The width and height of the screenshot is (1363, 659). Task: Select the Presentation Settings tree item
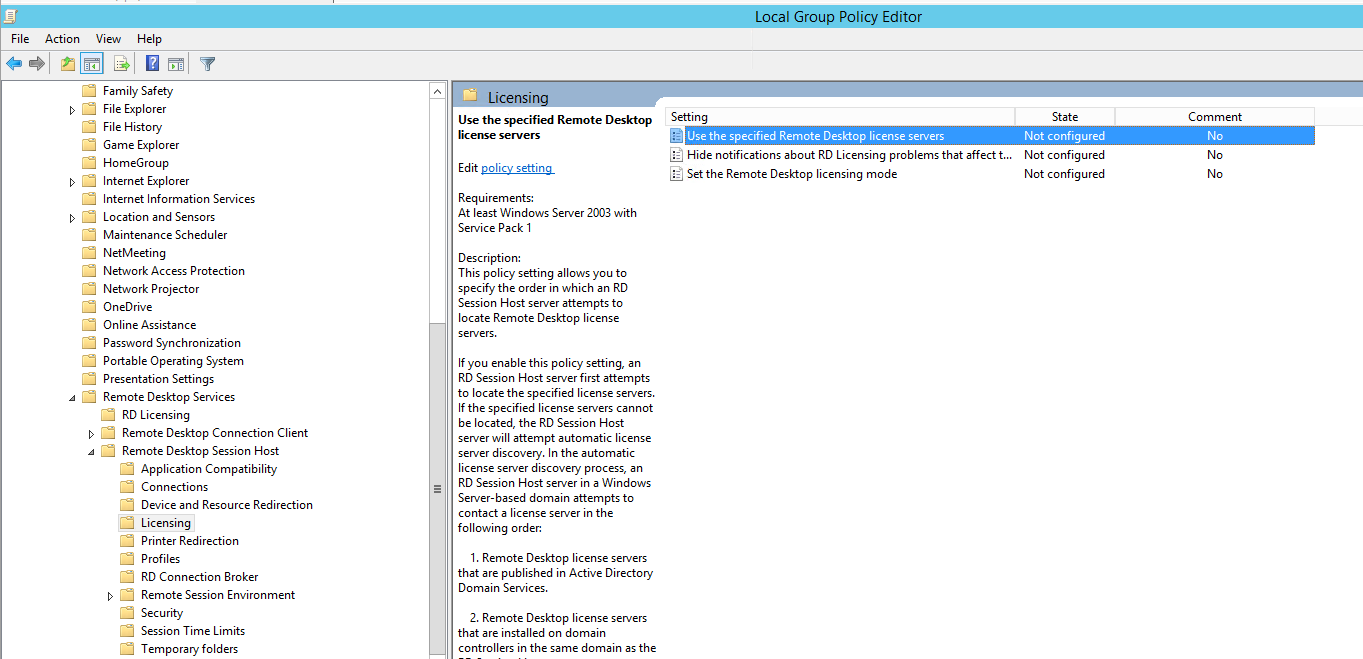click(158, 379)
